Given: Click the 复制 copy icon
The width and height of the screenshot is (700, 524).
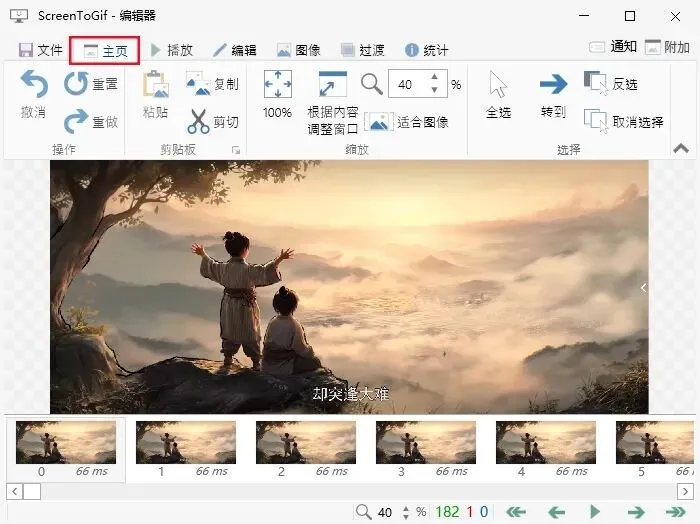Looking at the screenshot, I should pos(198,84).
